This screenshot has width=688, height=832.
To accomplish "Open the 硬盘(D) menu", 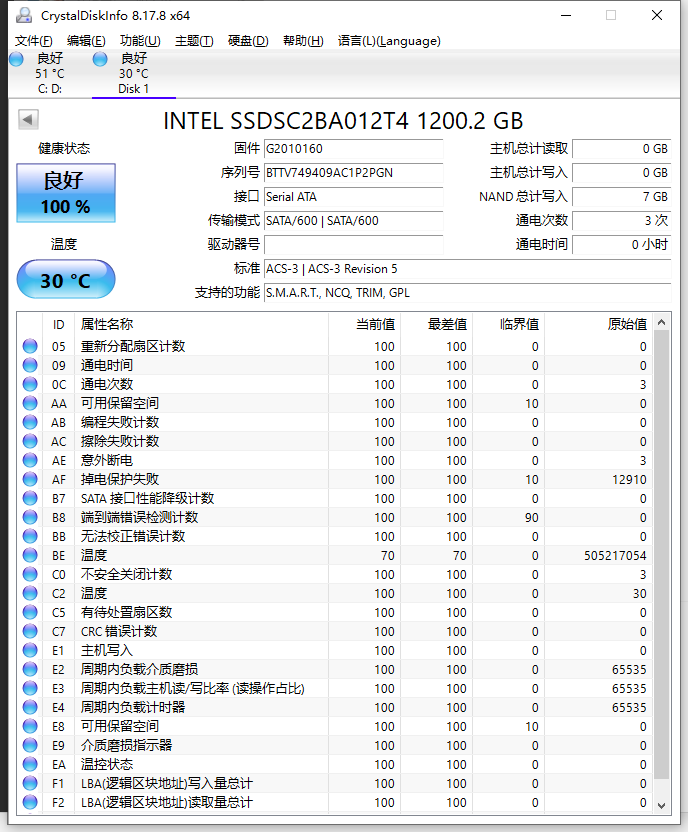I will (248, 41).
